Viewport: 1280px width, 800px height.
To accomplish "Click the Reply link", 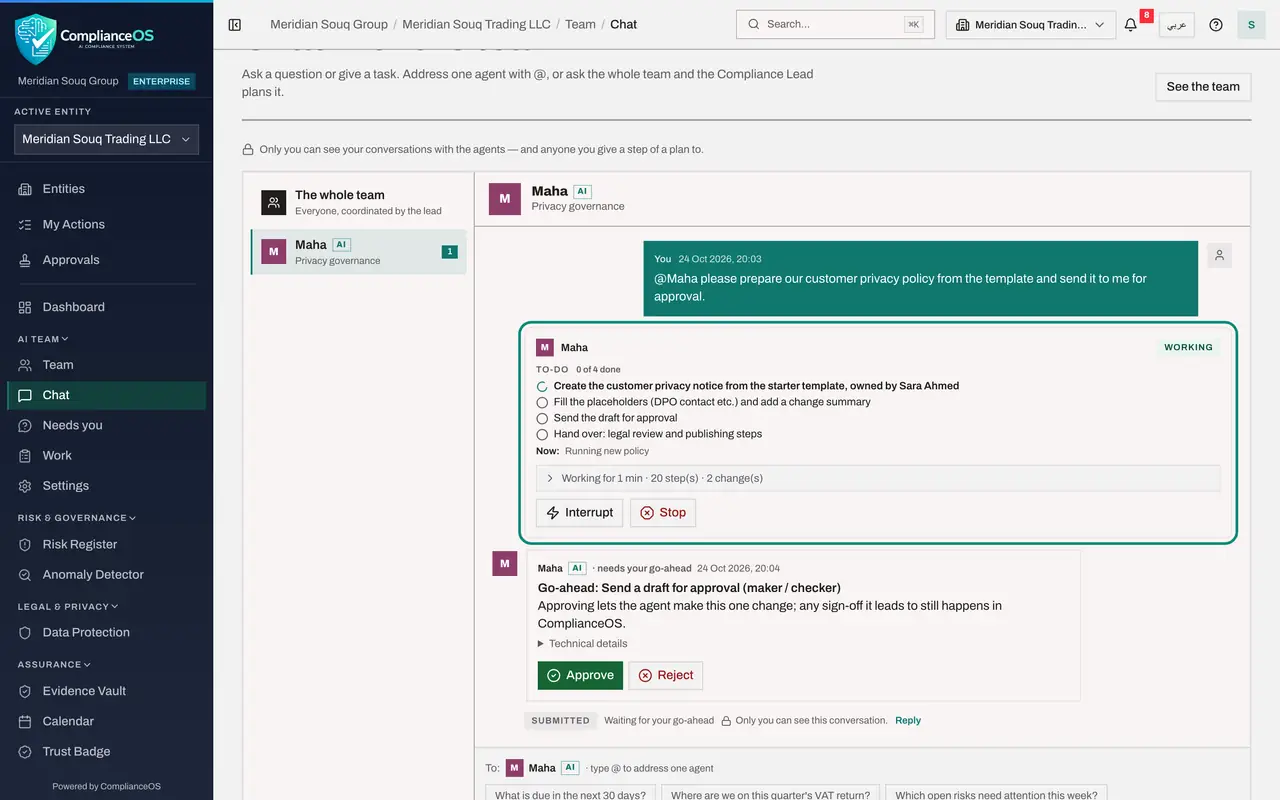I will [908, 720].
